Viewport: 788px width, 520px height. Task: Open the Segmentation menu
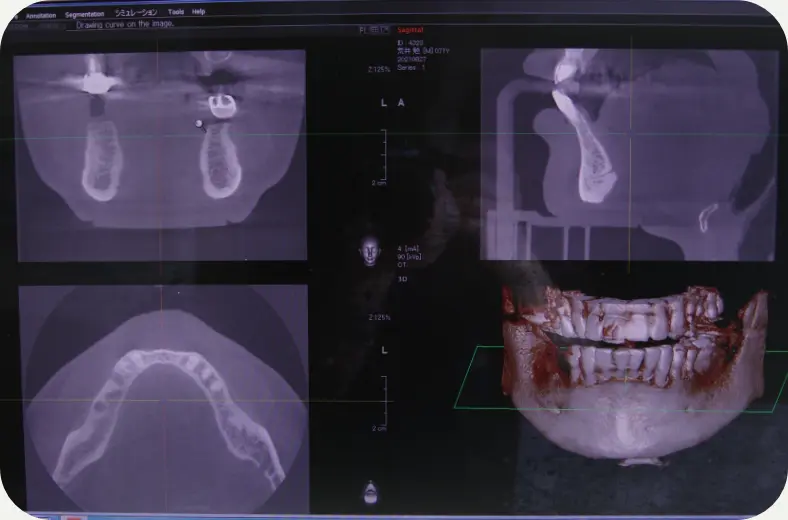(x=84, y=15)
